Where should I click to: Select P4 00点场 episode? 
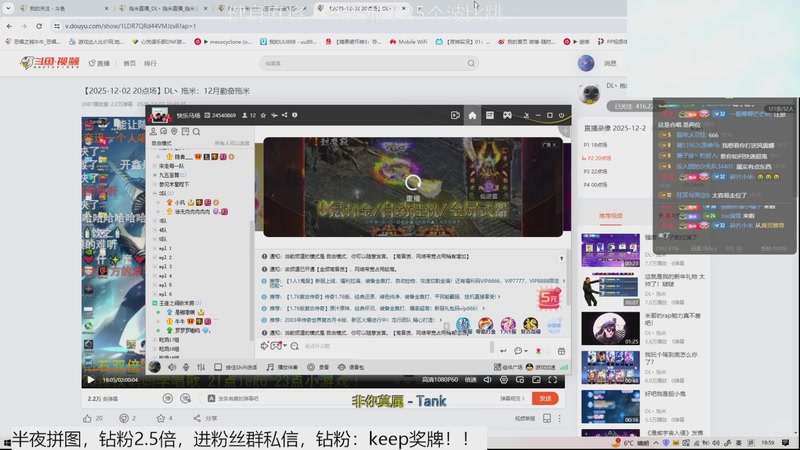tap(595, 185)
